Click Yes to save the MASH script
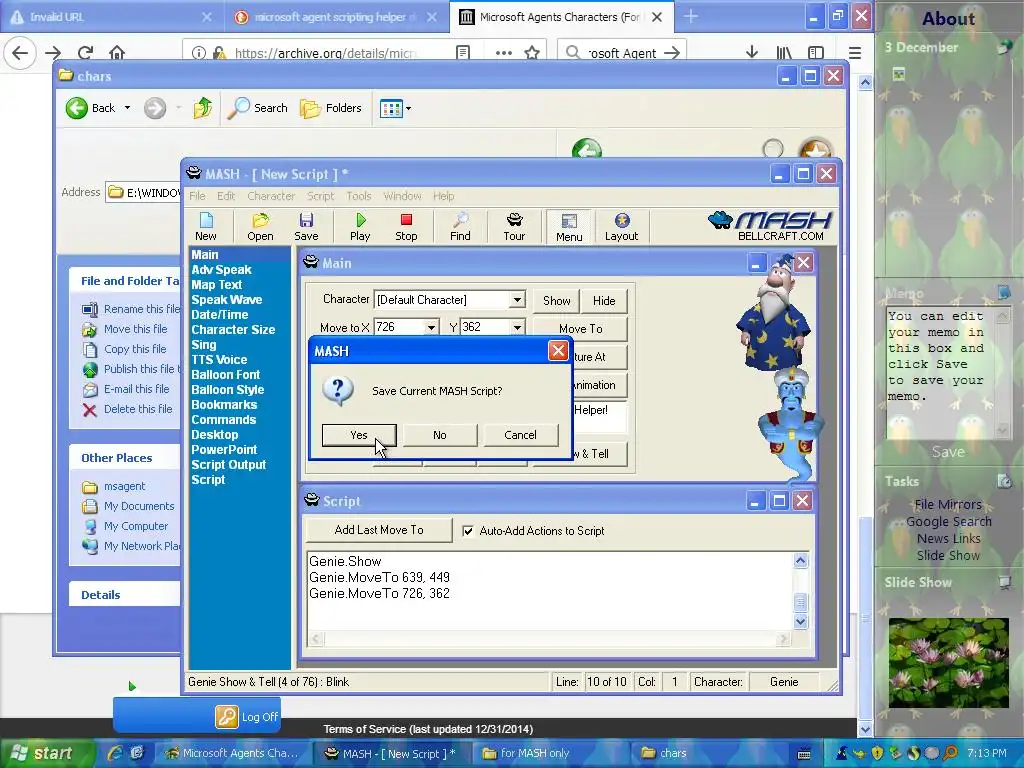1024x768 pixels. pyautogui.click(x=359, y=435)
